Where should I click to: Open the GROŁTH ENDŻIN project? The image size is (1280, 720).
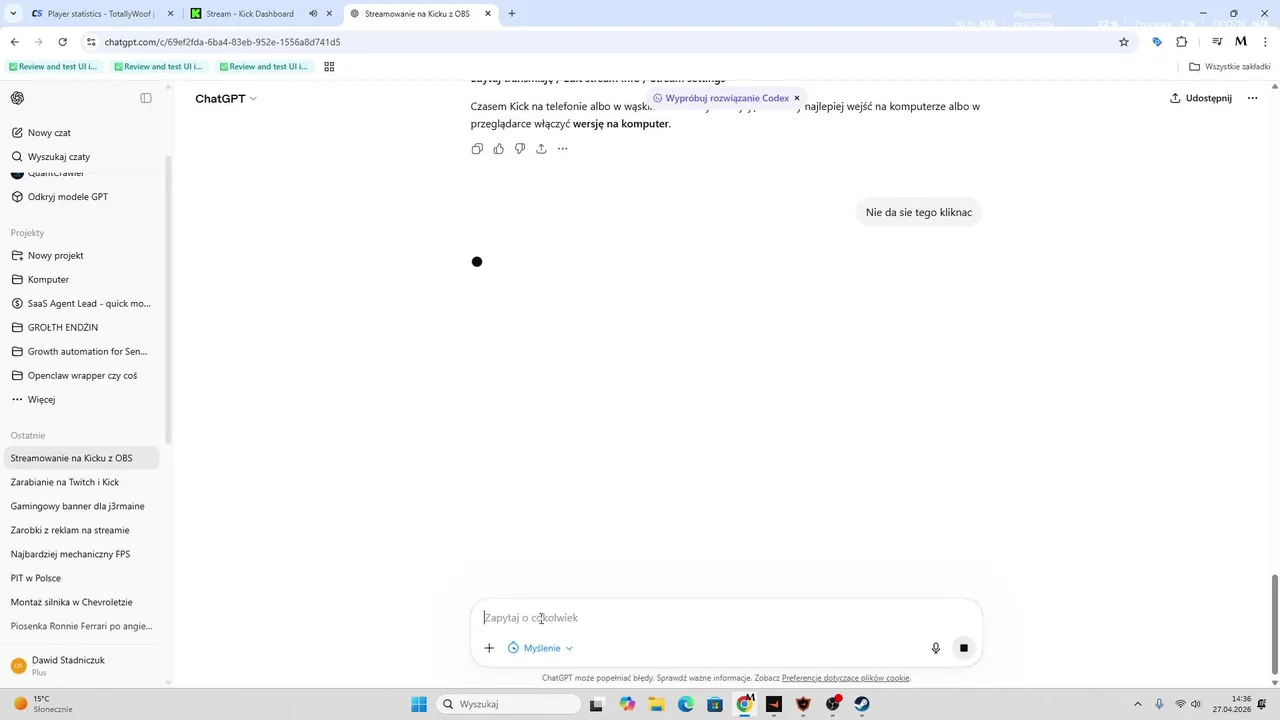point(80,327)
